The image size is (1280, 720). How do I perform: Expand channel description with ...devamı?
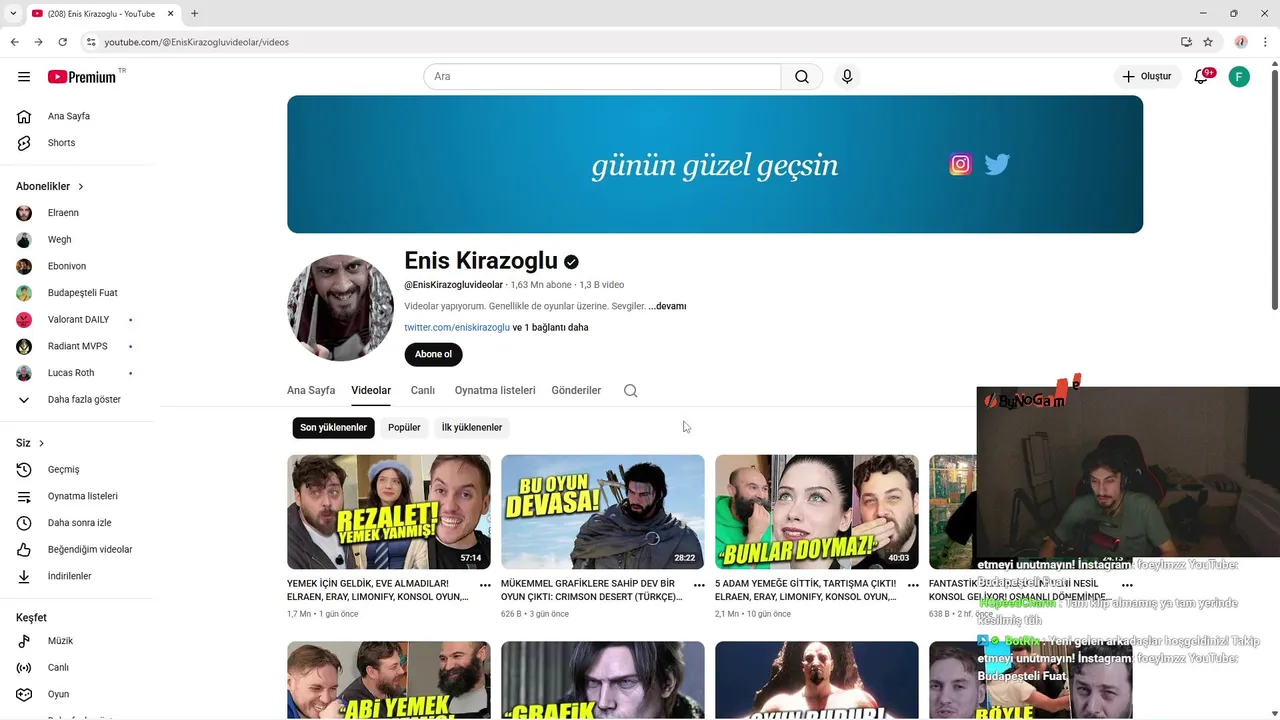coord(667,306)
